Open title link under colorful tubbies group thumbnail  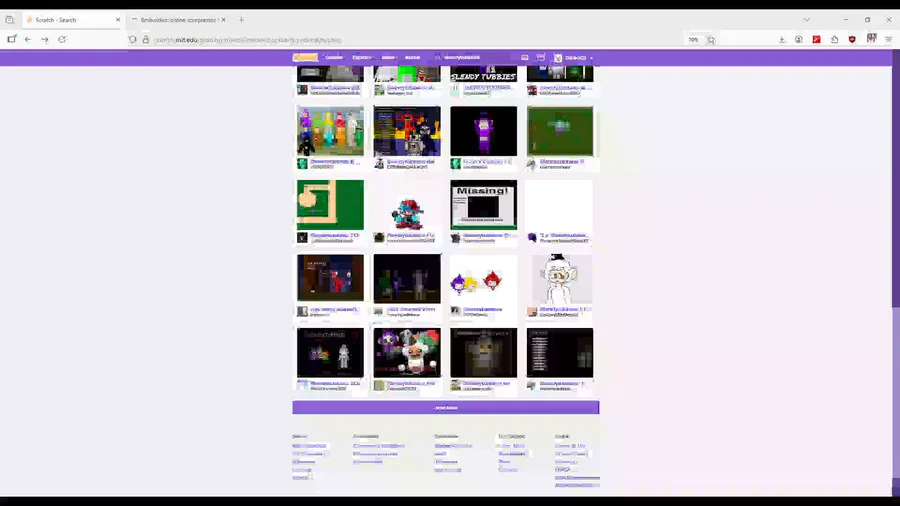click(335, 162)
